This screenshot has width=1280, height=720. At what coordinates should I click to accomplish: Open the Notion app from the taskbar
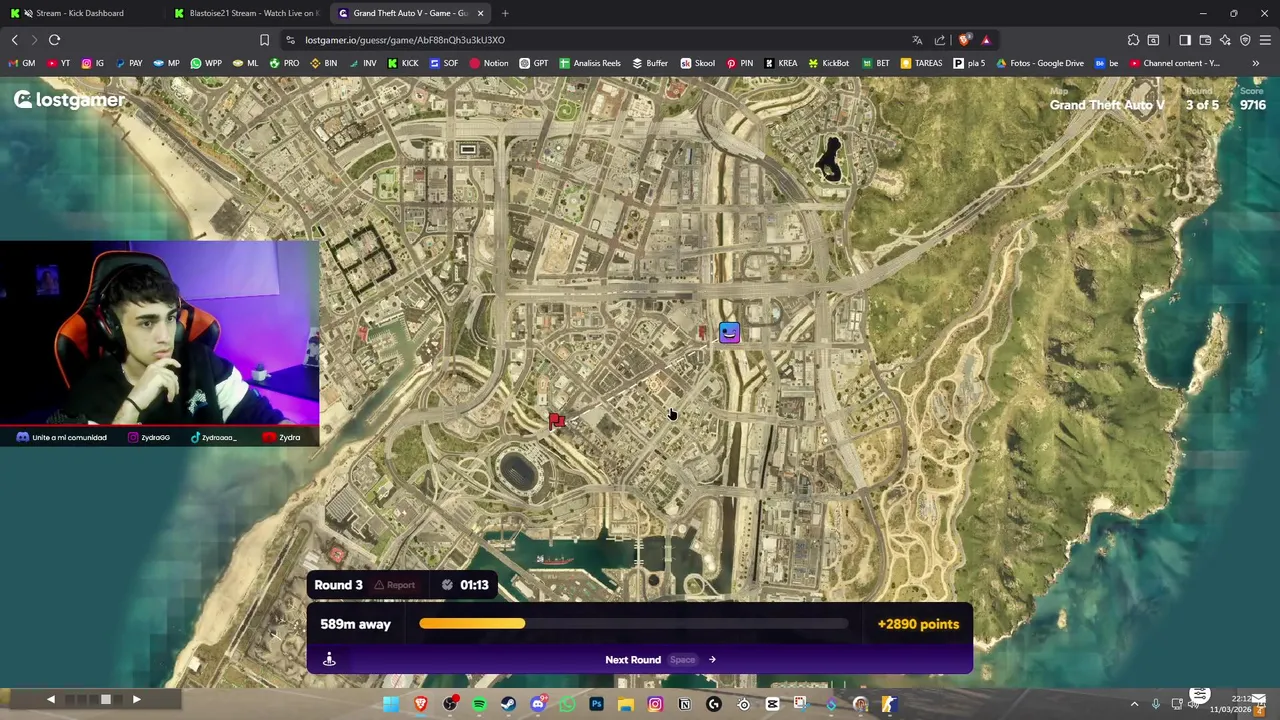click(684, 705)
